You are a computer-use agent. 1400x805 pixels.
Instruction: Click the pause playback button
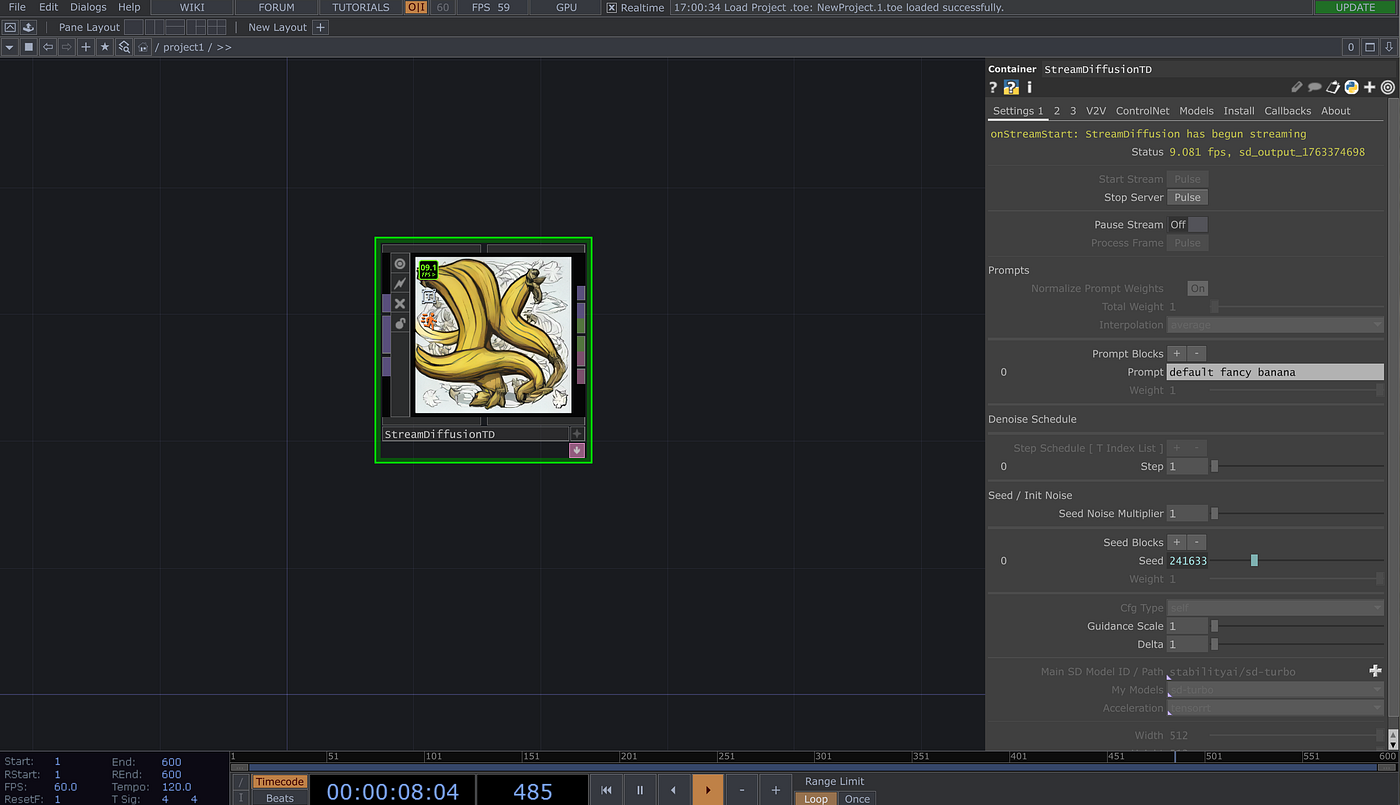tap(640, 790)
